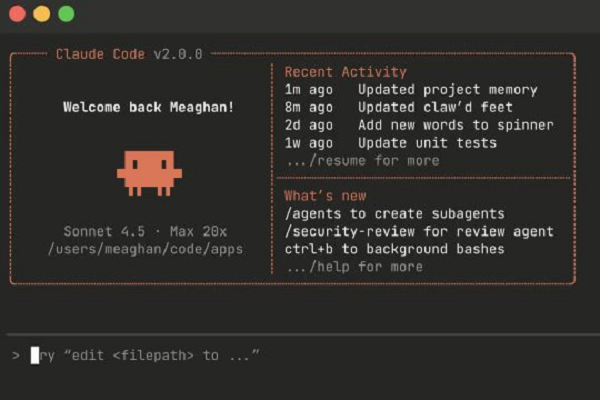This screenshot has width=600, height=400.
Task: Click the yellow minimize window button
Action: [x=41, y=14]
